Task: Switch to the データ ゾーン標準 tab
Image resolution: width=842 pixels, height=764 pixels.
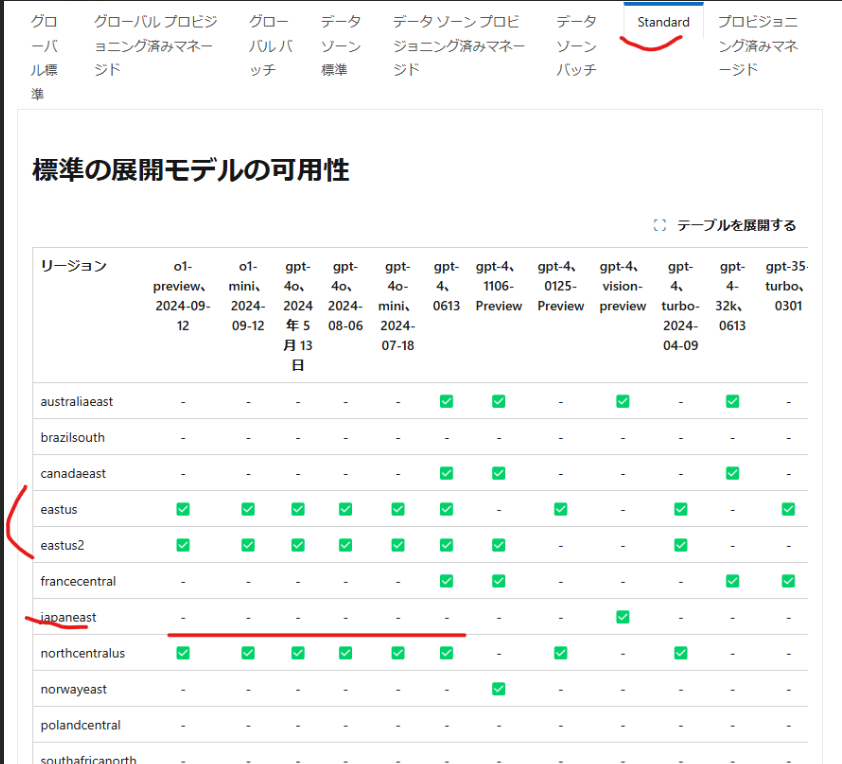Action: click(x=340, y=46)
